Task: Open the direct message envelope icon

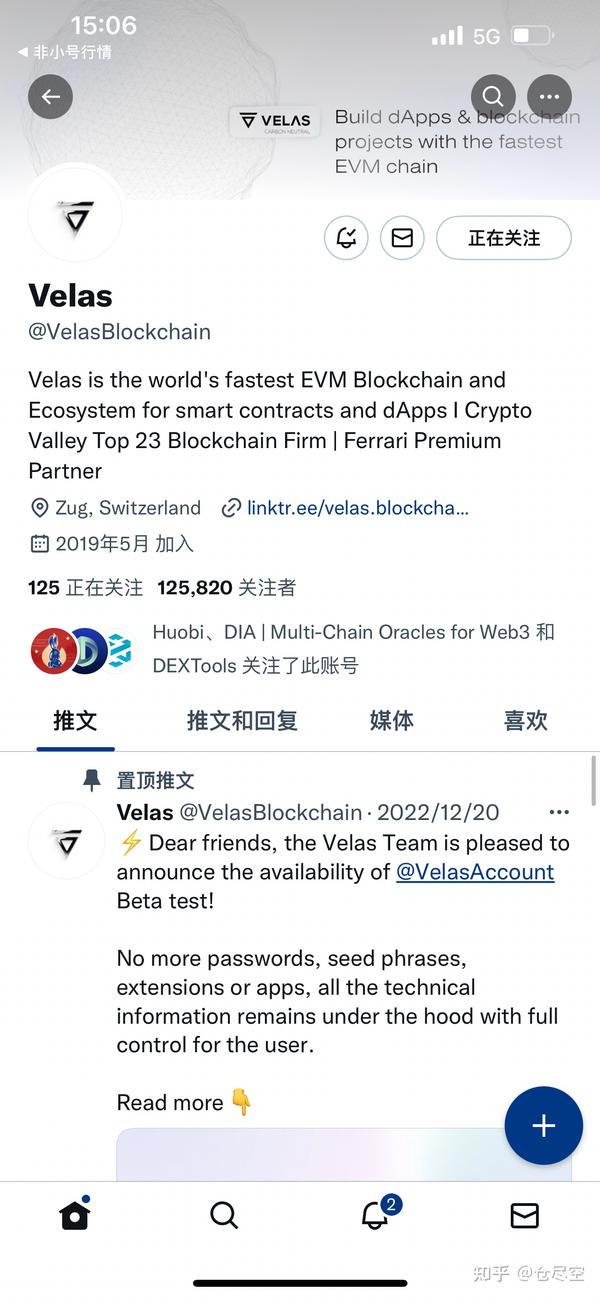Action: point(402,238)
